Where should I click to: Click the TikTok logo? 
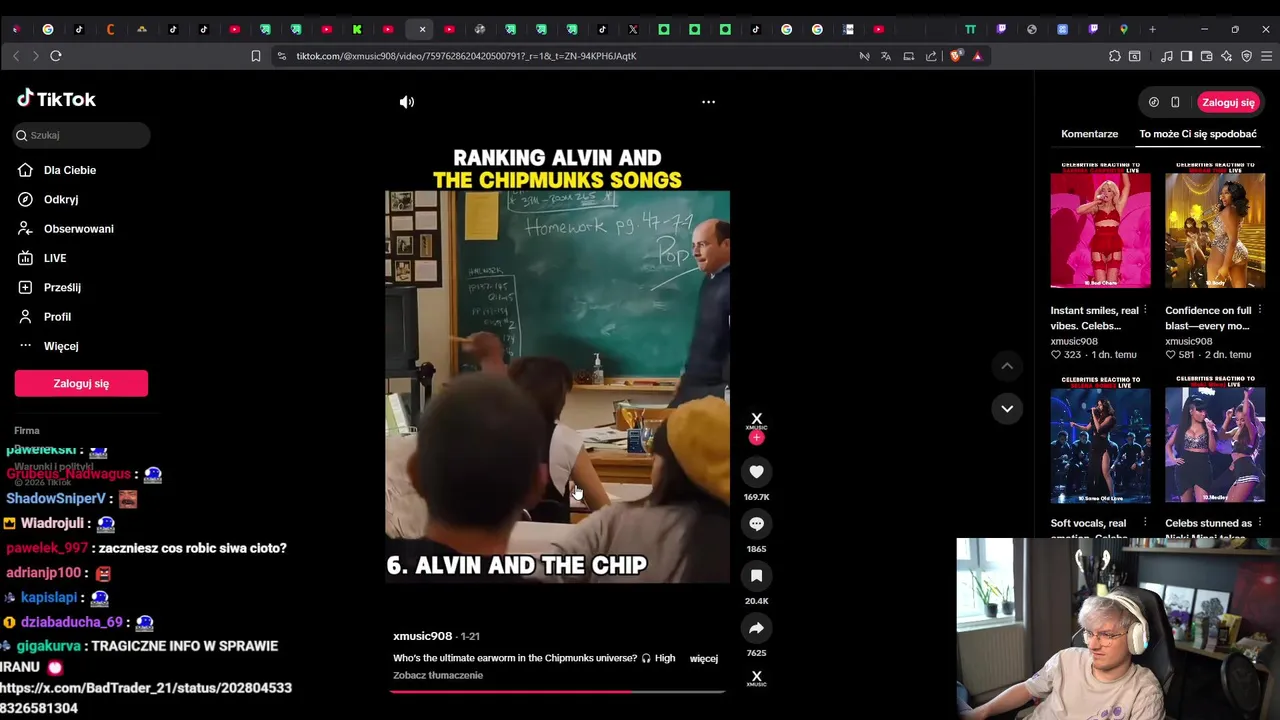pyautogui.click(x=56, y=99)
